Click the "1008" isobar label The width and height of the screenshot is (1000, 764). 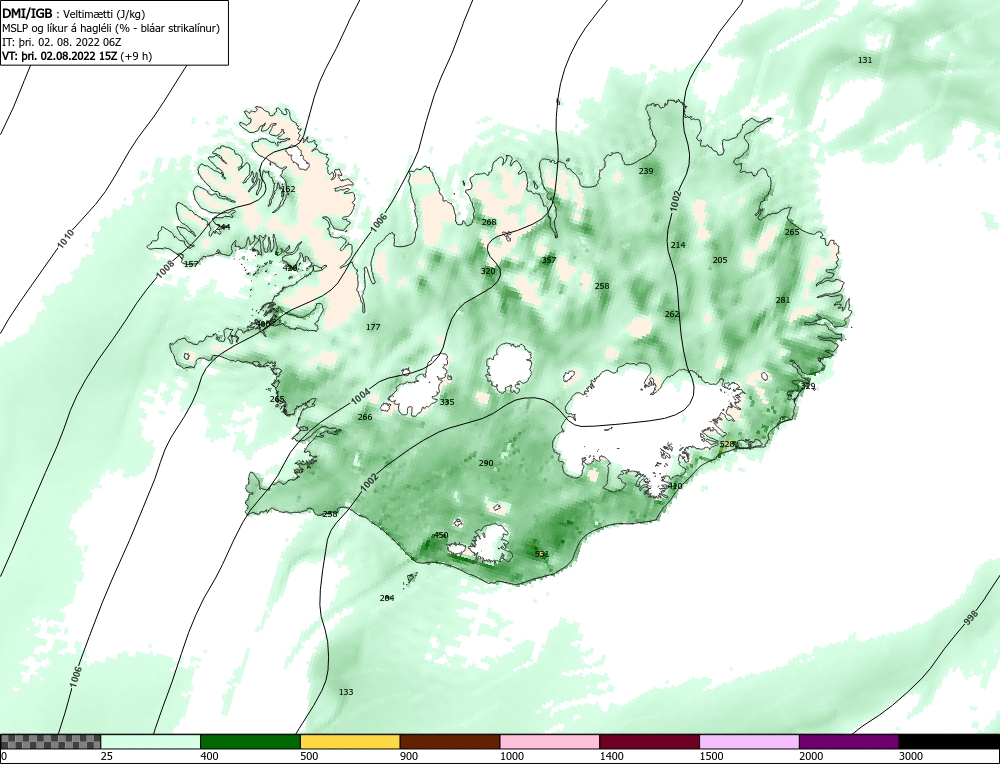[166, 269]
